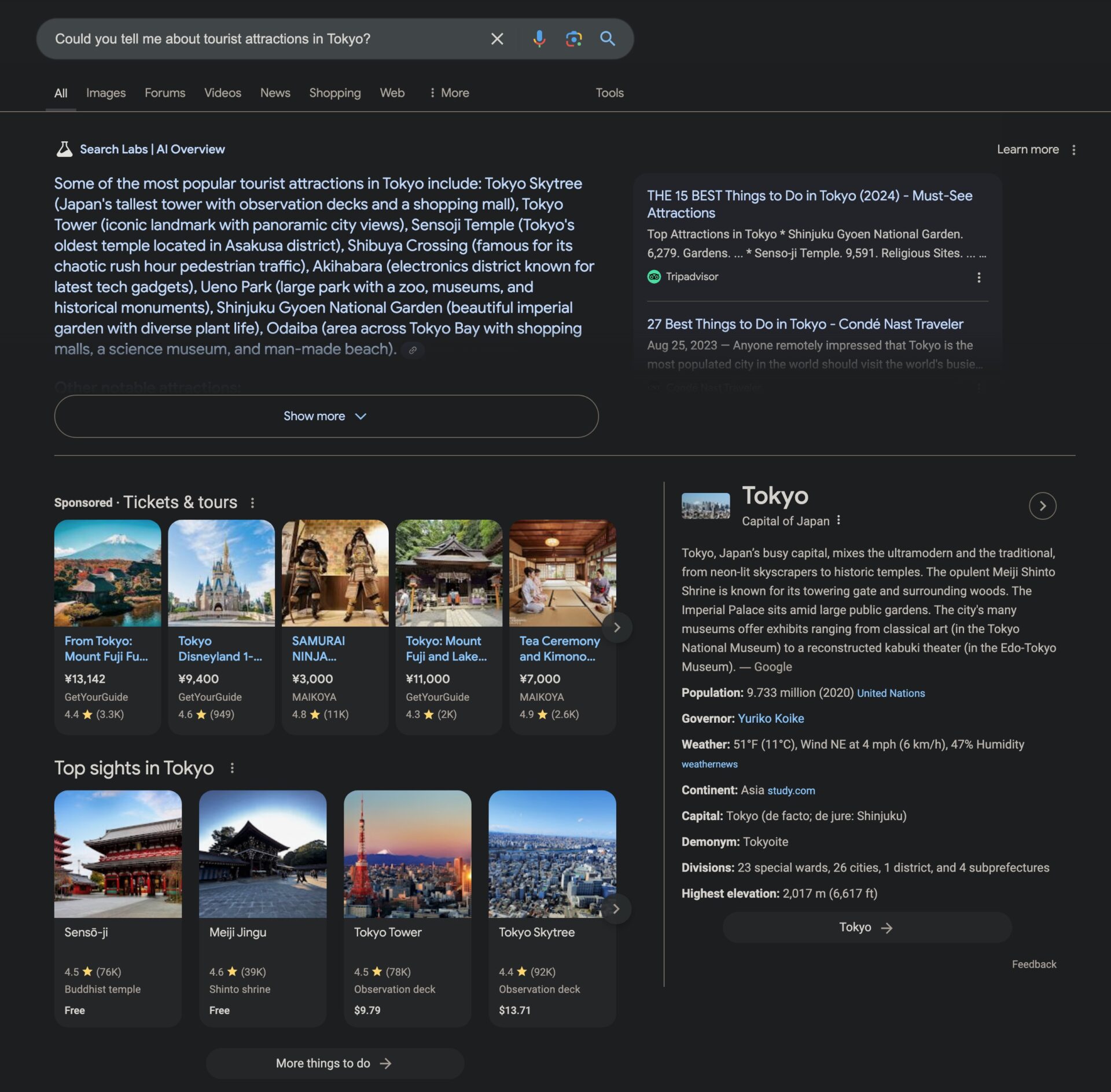
Task: Click the round arrow button beside Tokyo heading
Action: pos(1043,506)
